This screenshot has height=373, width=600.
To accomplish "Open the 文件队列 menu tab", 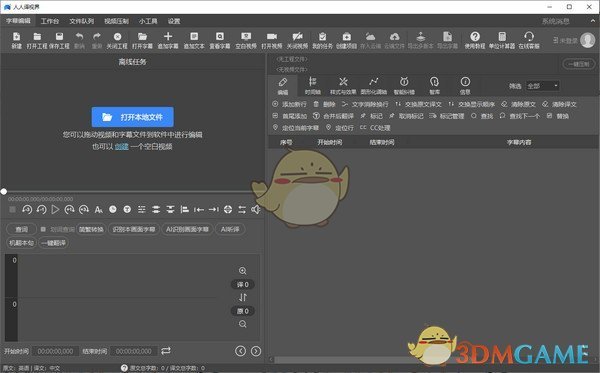I will [82, 21].
